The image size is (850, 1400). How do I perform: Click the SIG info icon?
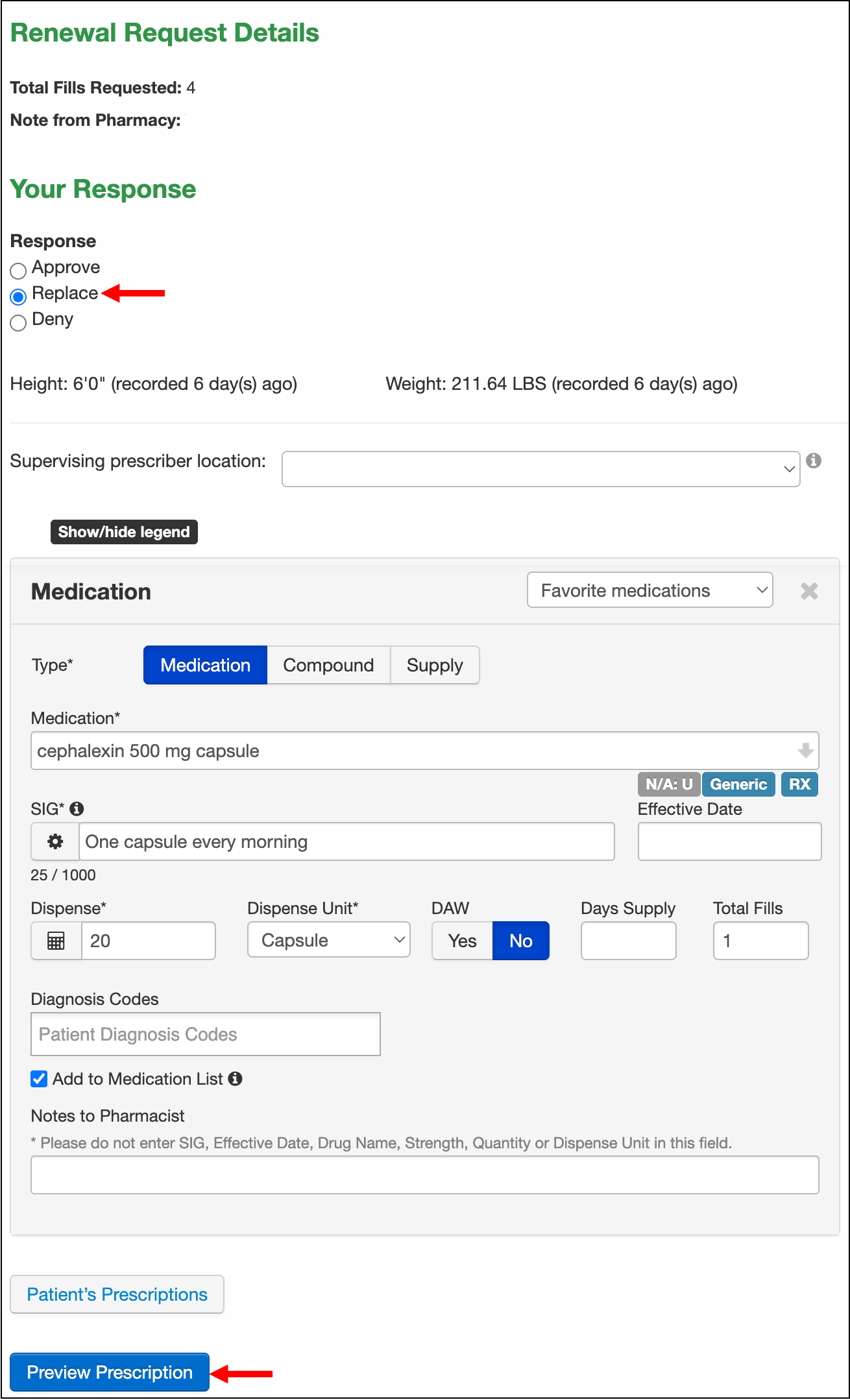(77, 809)
